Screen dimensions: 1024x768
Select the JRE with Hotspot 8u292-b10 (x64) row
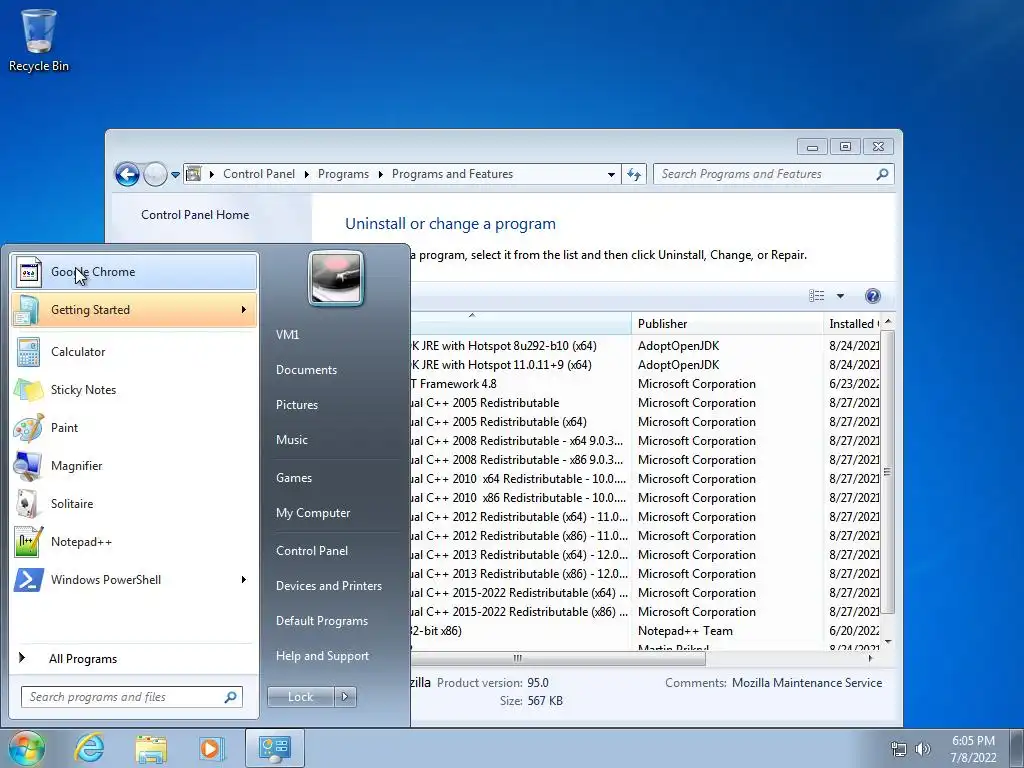click(x=645, y=345)
